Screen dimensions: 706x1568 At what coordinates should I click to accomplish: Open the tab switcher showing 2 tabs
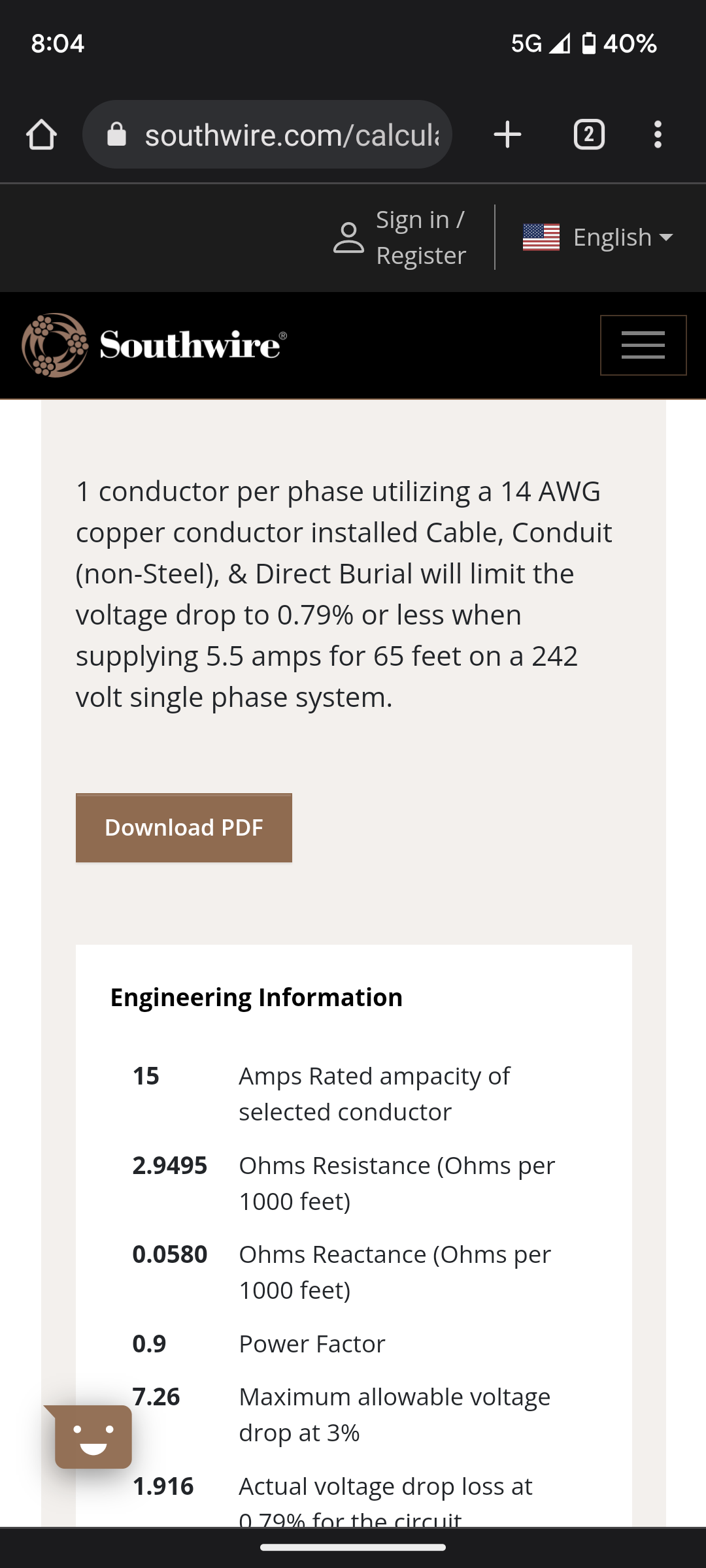pos(589,135)
